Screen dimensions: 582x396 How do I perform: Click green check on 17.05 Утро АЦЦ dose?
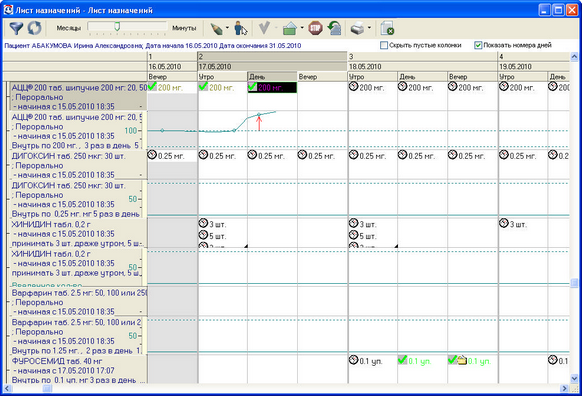pyautogui.click(x=203, y=87)
